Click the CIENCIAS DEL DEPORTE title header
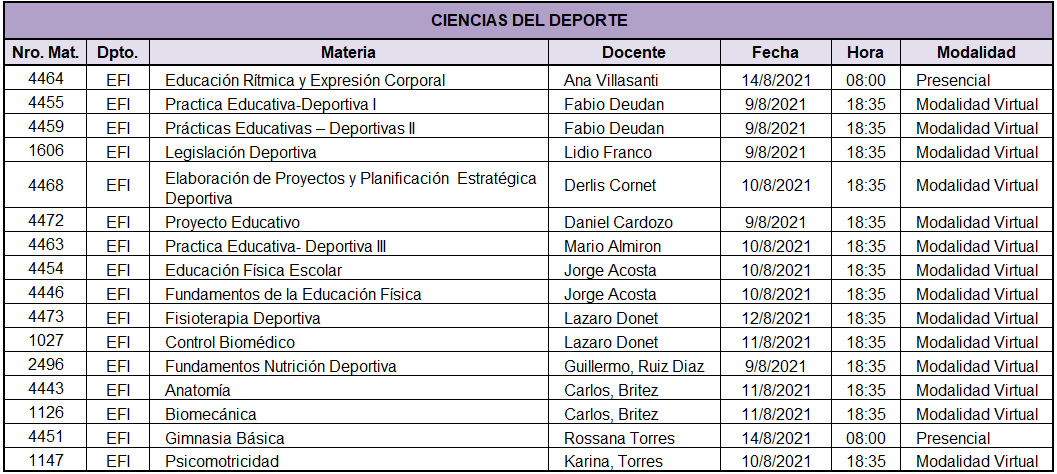Image resolution: width=1057 pixels, height=474 pixels. [x=528, y=20]
